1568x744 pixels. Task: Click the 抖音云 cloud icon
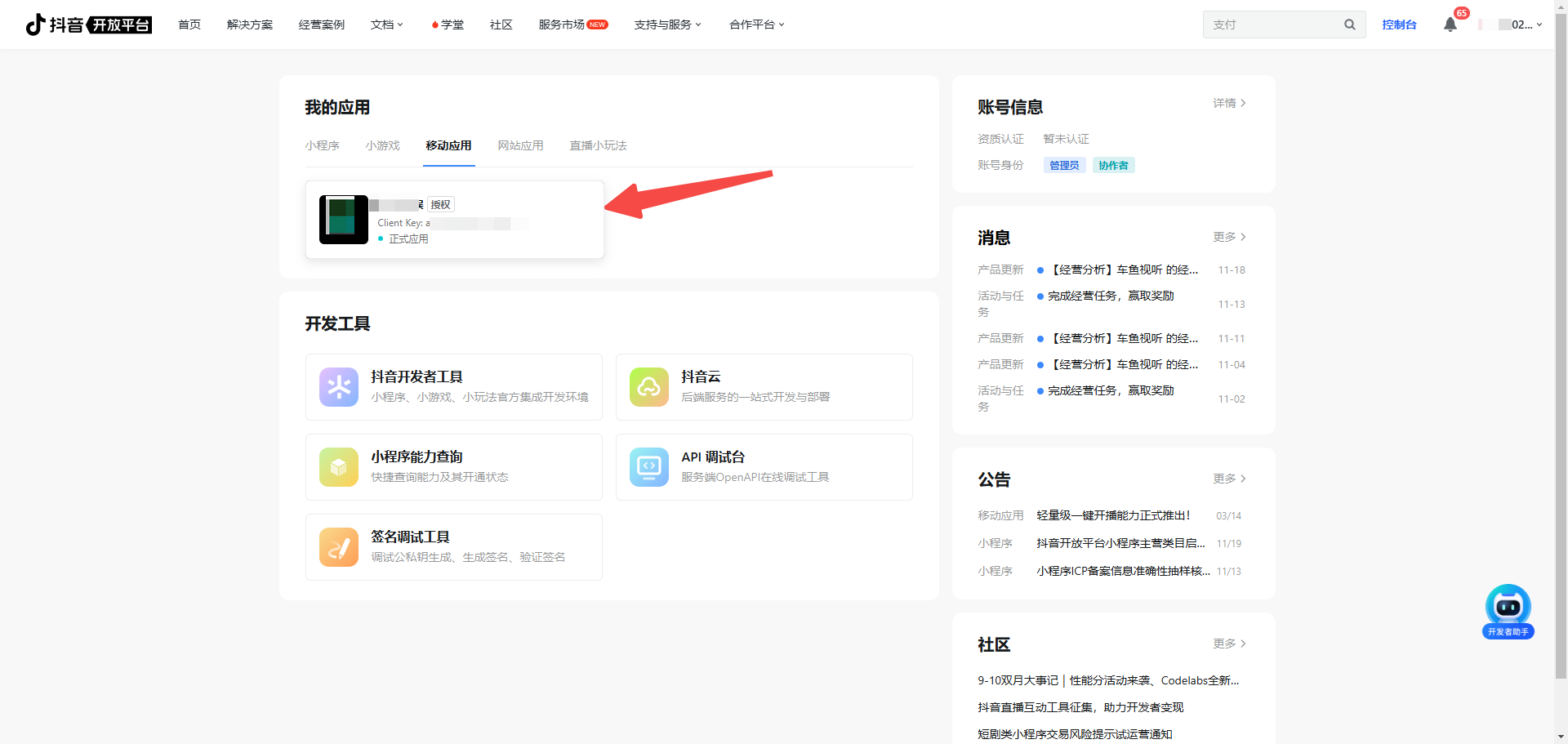[x=649, y=387]
